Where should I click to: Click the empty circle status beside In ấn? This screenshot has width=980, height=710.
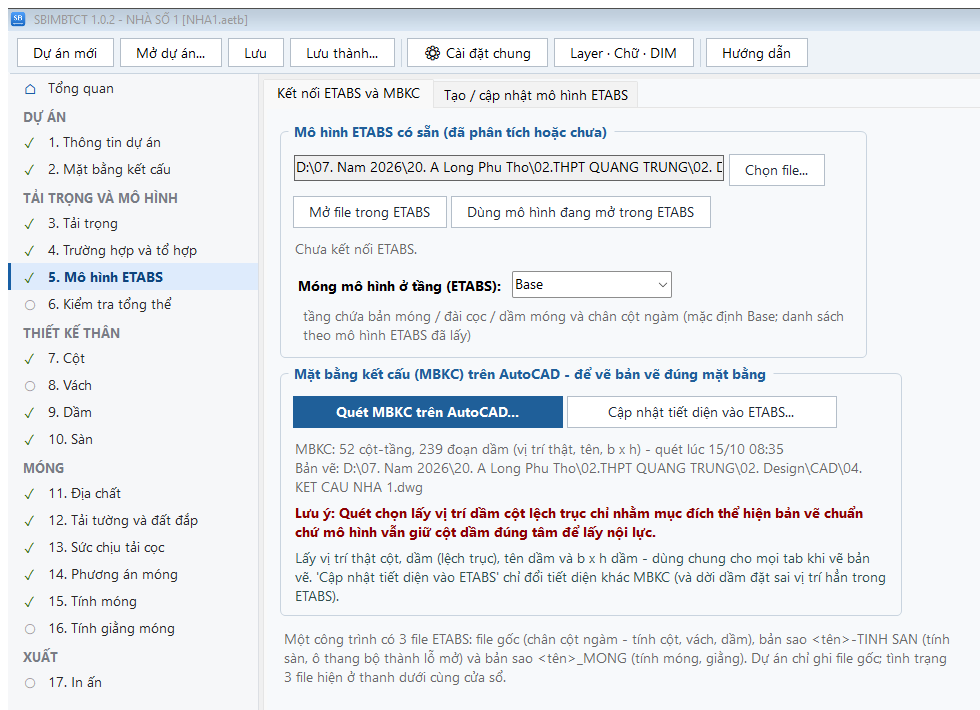30,683
